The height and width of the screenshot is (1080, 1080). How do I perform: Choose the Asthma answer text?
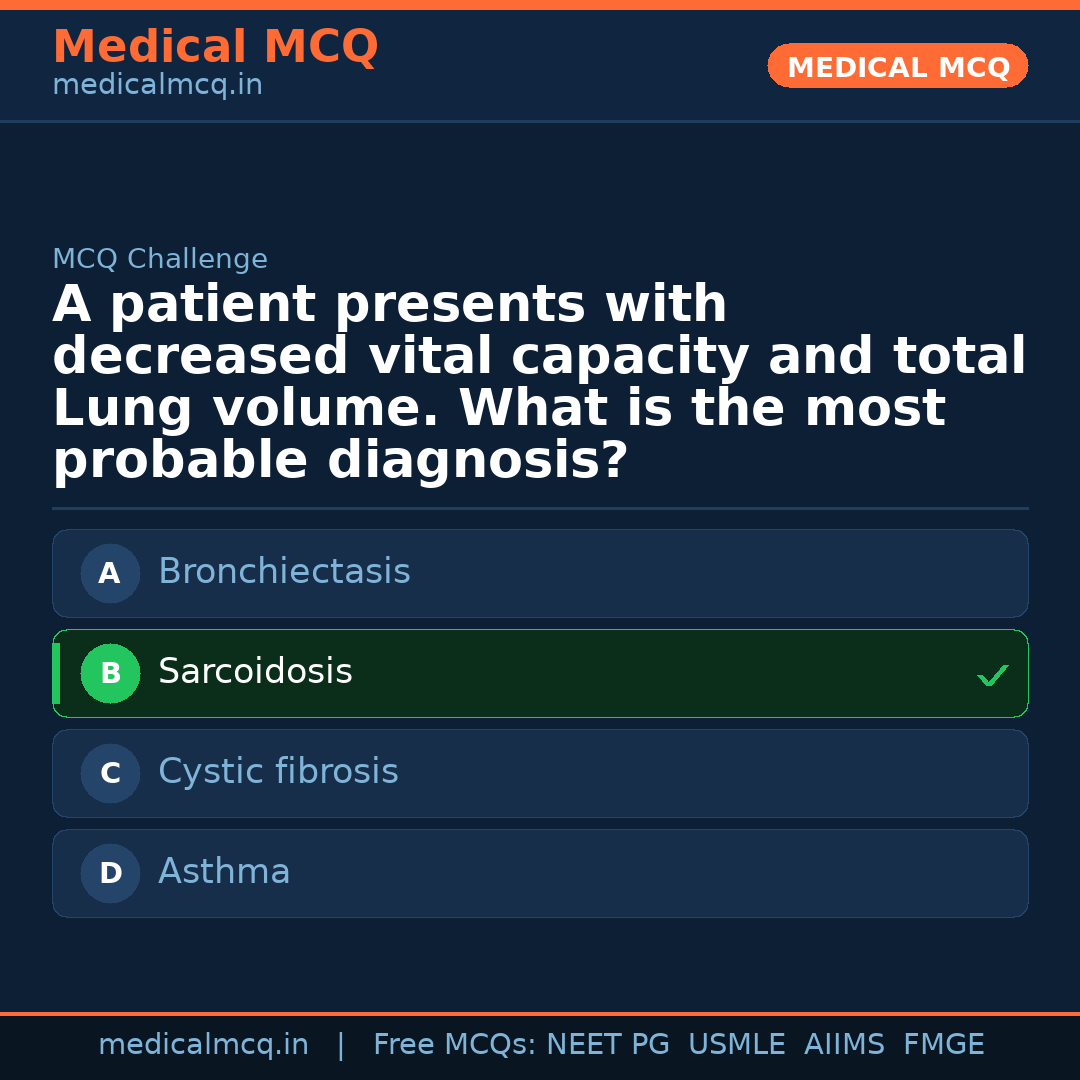[x=224, y=872]
